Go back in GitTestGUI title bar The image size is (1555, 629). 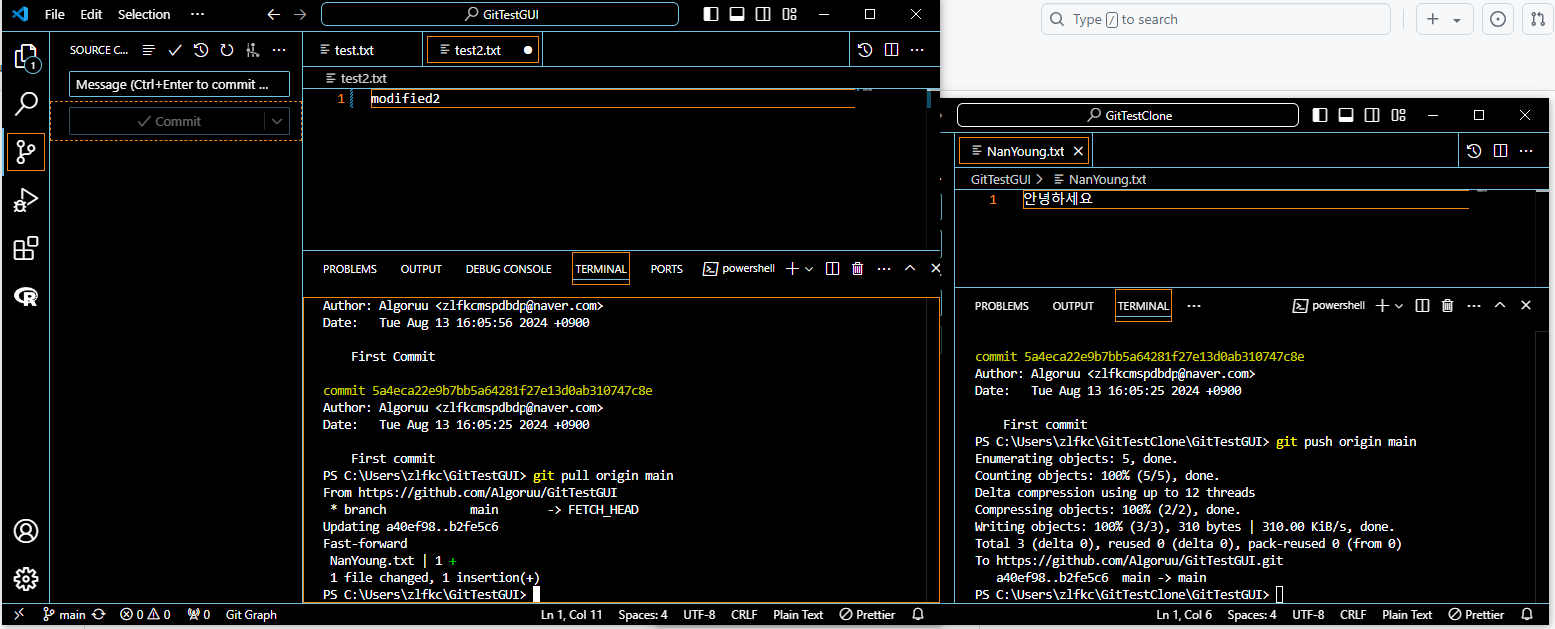(274, 15)
